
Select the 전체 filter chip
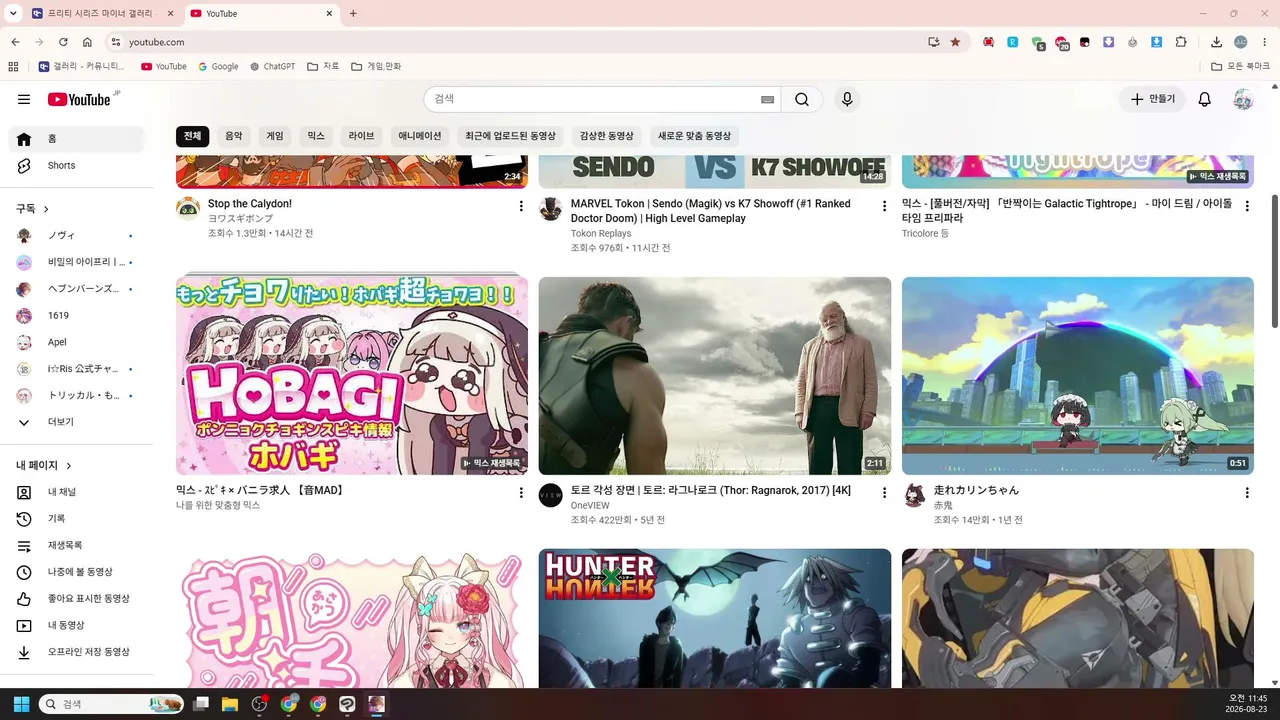coord(192,136)
